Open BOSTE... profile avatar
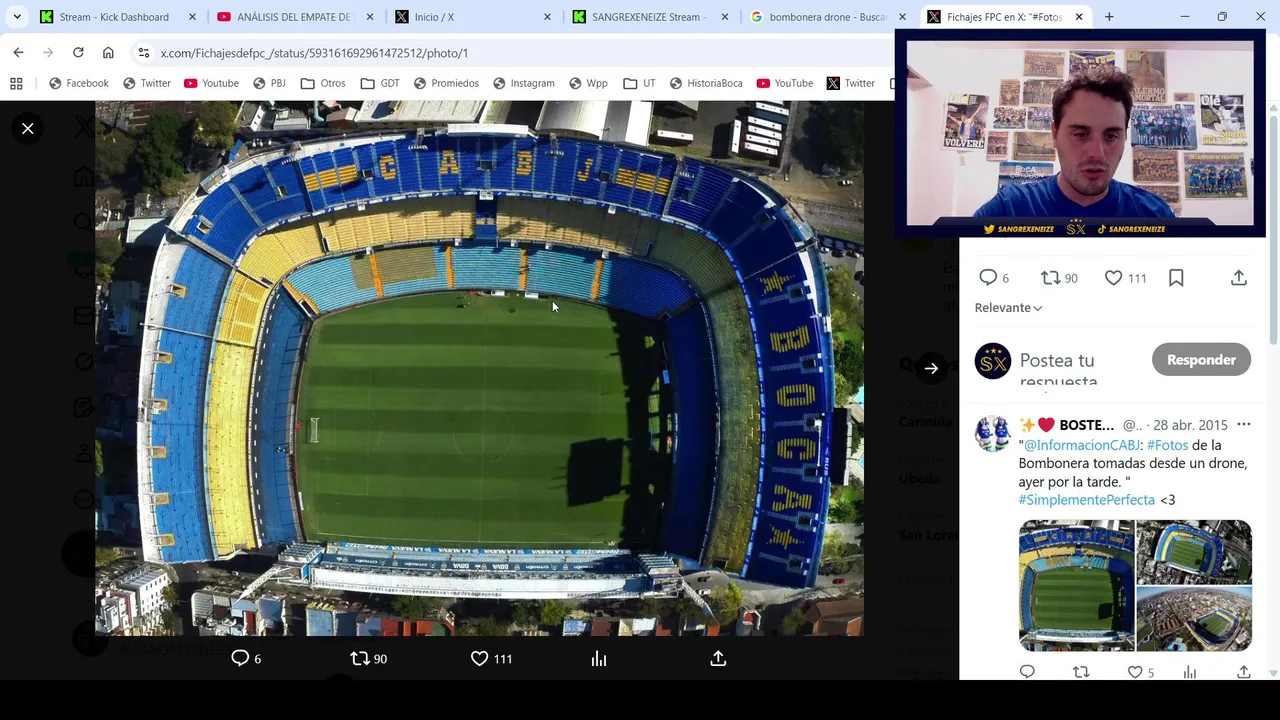1280x720 pixels. point(993,433)
